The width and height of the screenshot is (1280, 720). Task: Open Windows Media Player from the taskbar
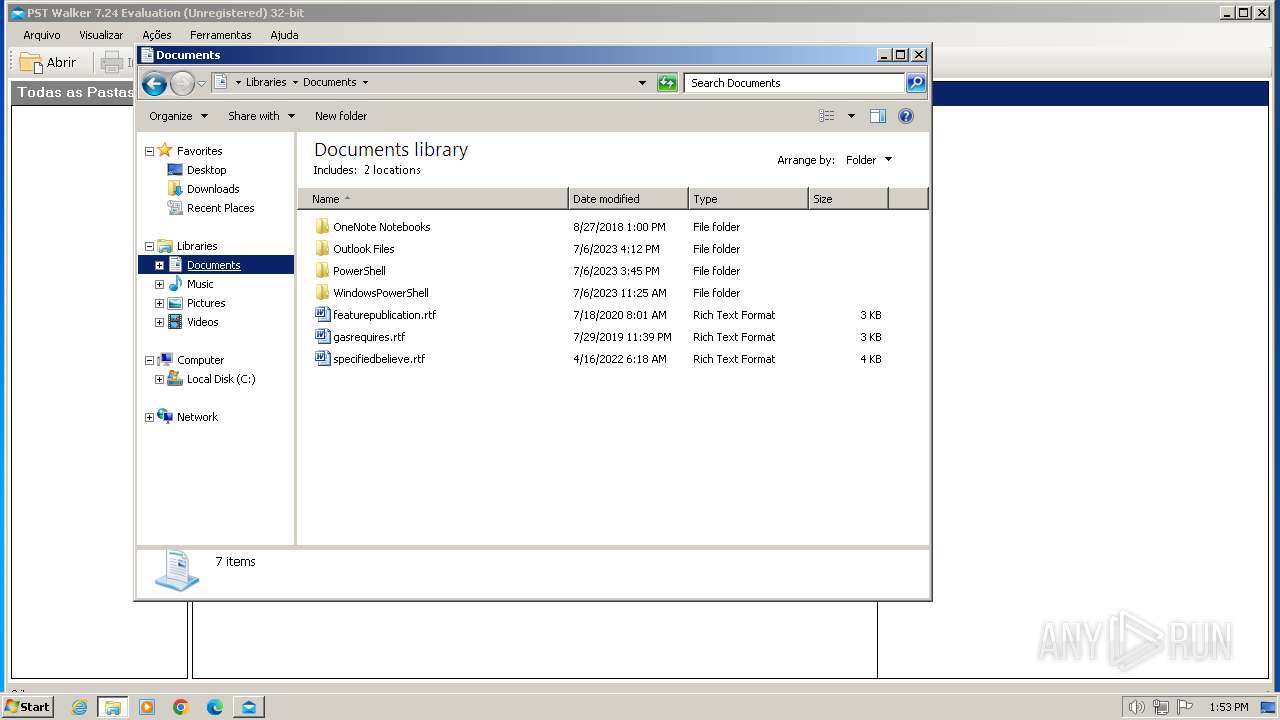pyautogui.click(x=147, y=707)
